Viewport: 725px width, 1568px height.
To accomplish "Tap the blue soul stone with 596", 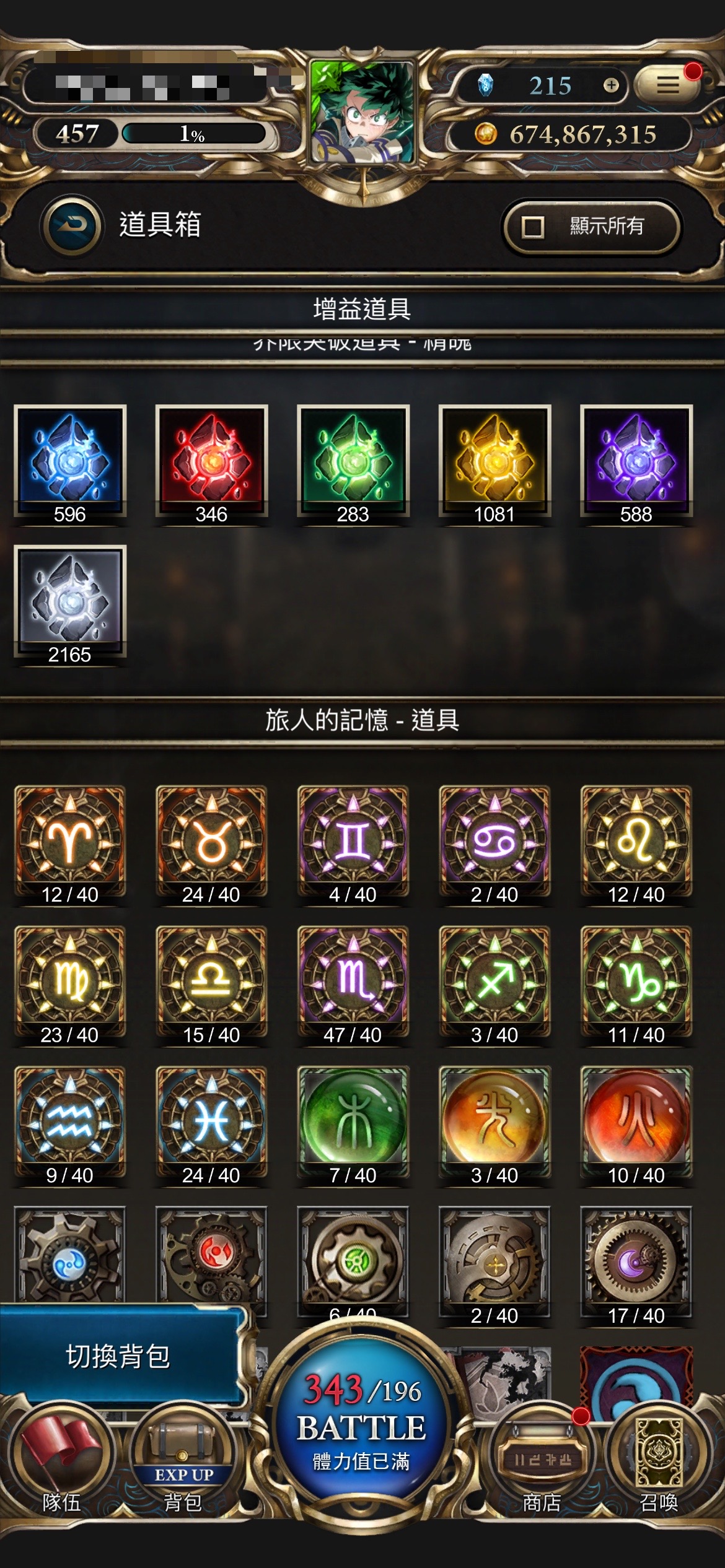I will (70, 464).
